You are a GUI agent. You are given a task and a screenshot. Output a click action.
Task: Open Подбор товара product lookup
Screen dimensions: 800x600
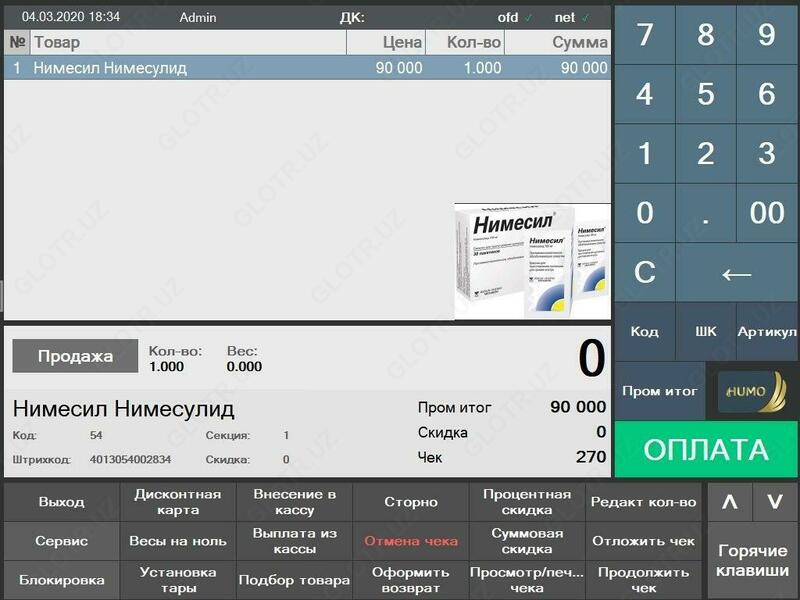tap(294, 580)
